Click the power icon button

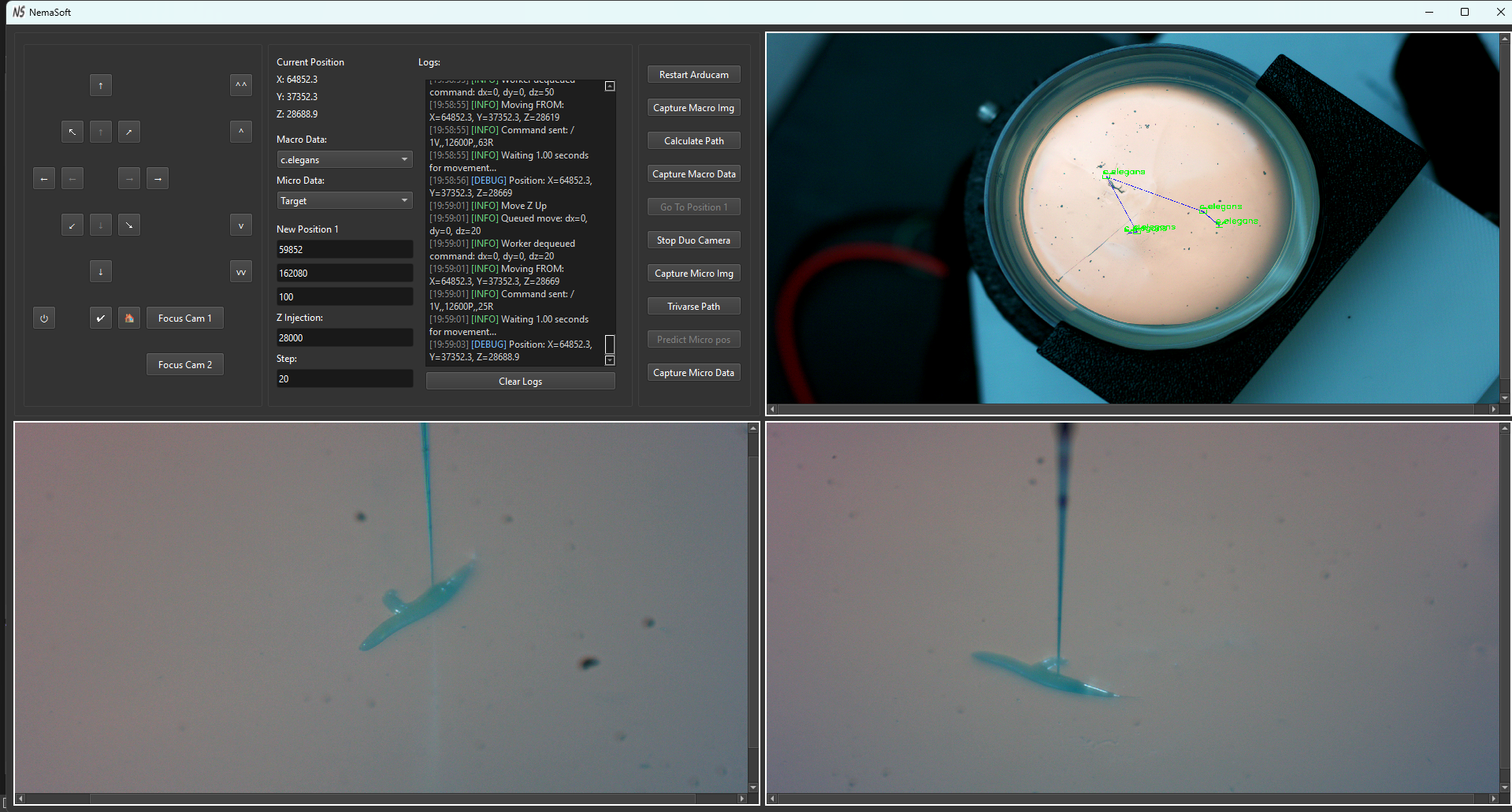click(44, 318)
